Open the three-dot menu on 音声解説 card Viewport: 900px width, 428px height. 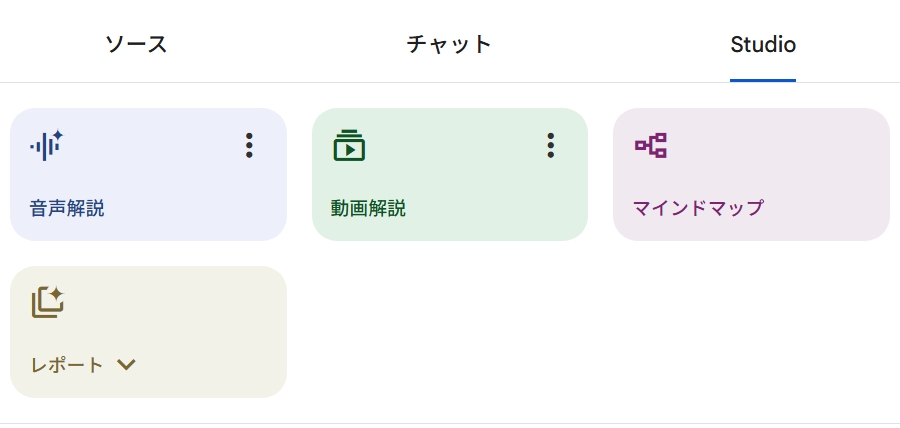point(249,146)
